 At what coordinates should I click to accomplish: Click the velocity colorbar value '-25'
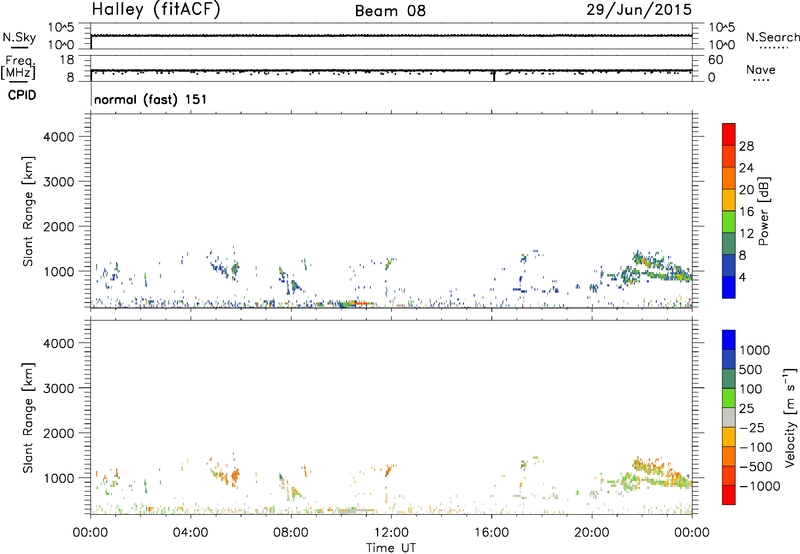[x=752, y=427]
